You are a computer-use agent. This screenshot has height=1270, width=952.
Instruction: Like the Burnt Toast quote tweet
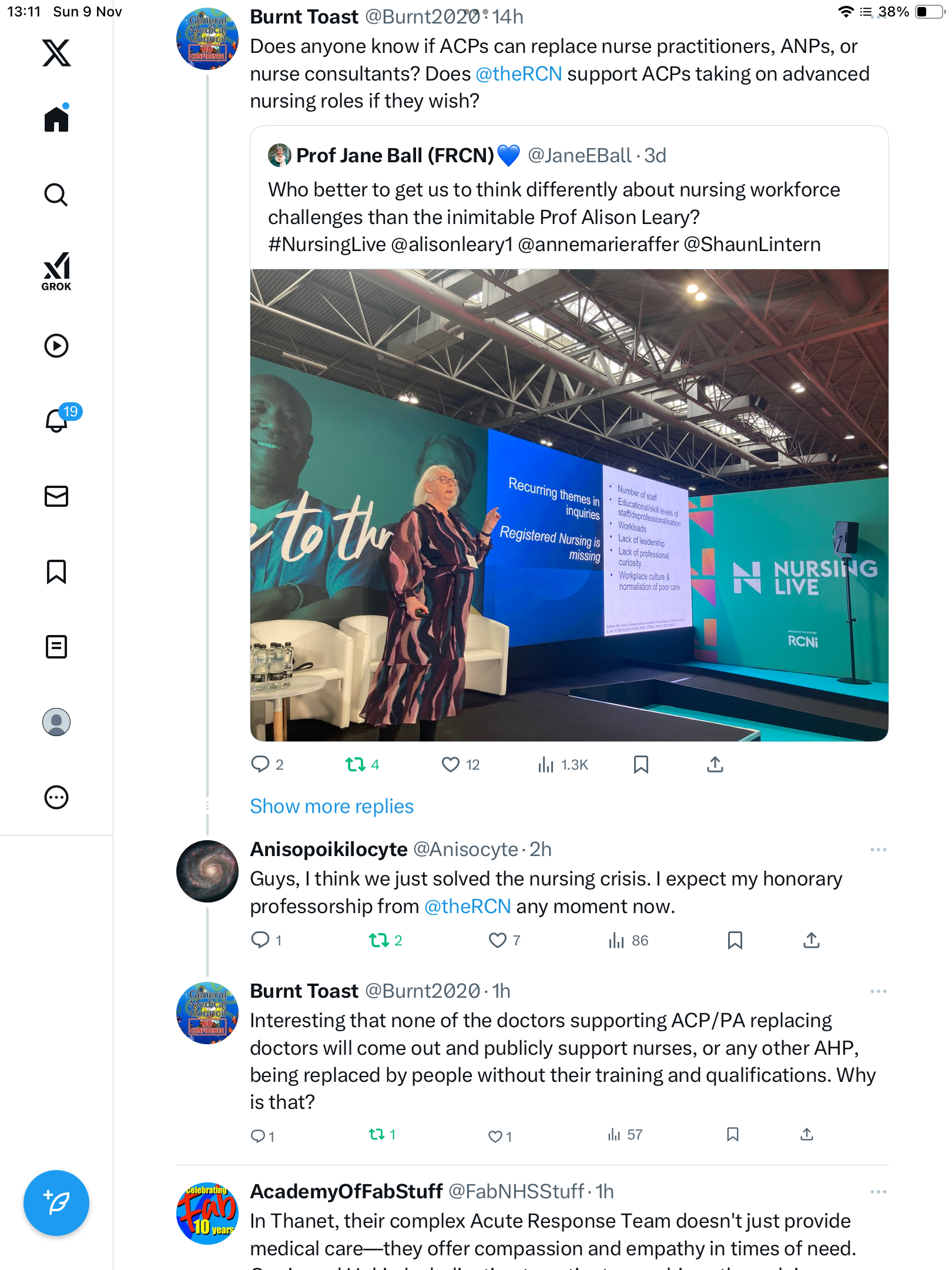click(x=451, y=764)
